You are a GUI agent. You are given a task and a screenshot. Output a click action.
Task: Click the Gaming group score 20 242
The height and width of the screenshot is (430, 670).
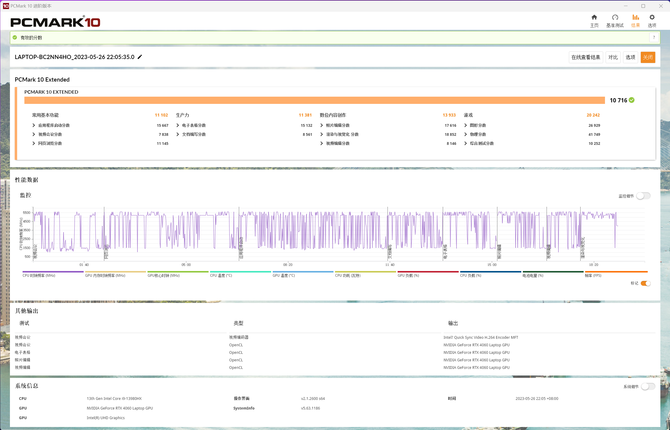593,115
